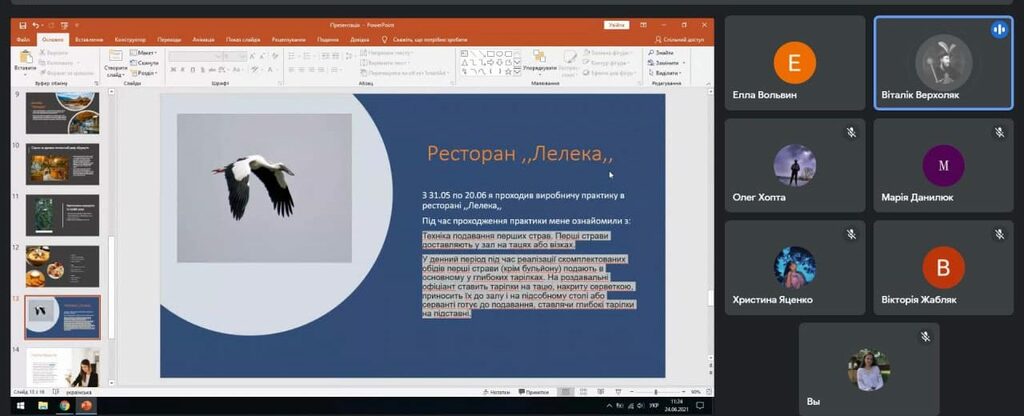
Task: Click the Paste (Вставити) clipboard icon
Action: 25,61
